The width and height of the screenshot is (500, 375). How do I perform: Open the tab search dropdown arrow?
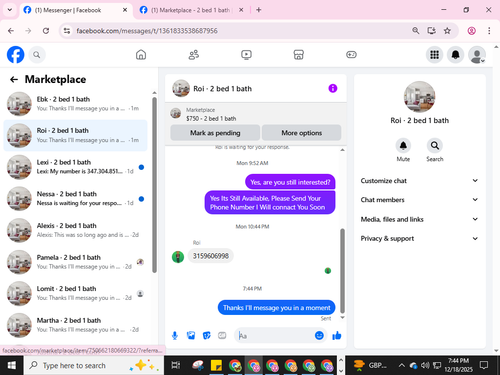click(x=10, y=10)
